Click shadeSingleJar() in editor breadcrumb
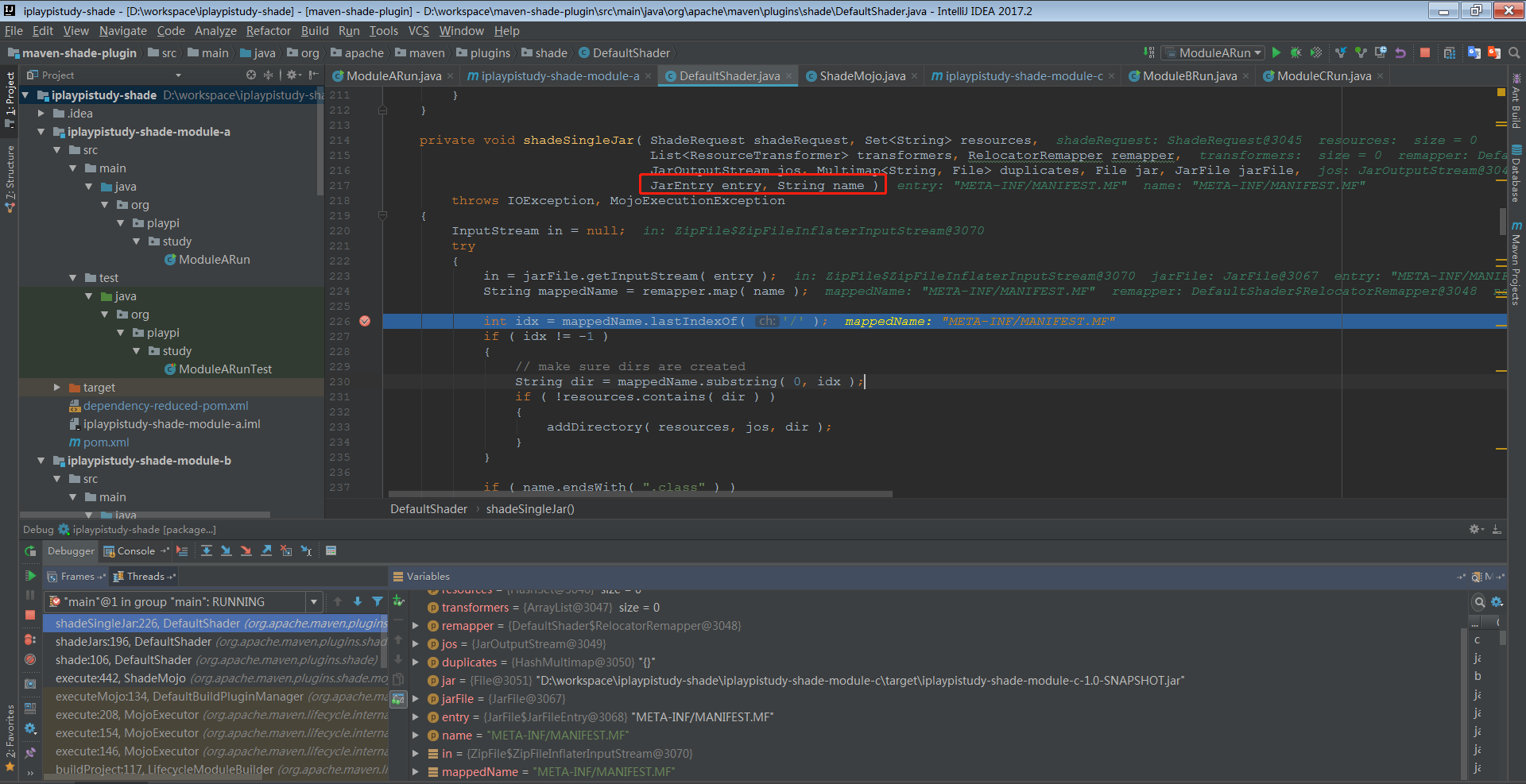This screenshot has height=784, width=1526. pos(530,509)
